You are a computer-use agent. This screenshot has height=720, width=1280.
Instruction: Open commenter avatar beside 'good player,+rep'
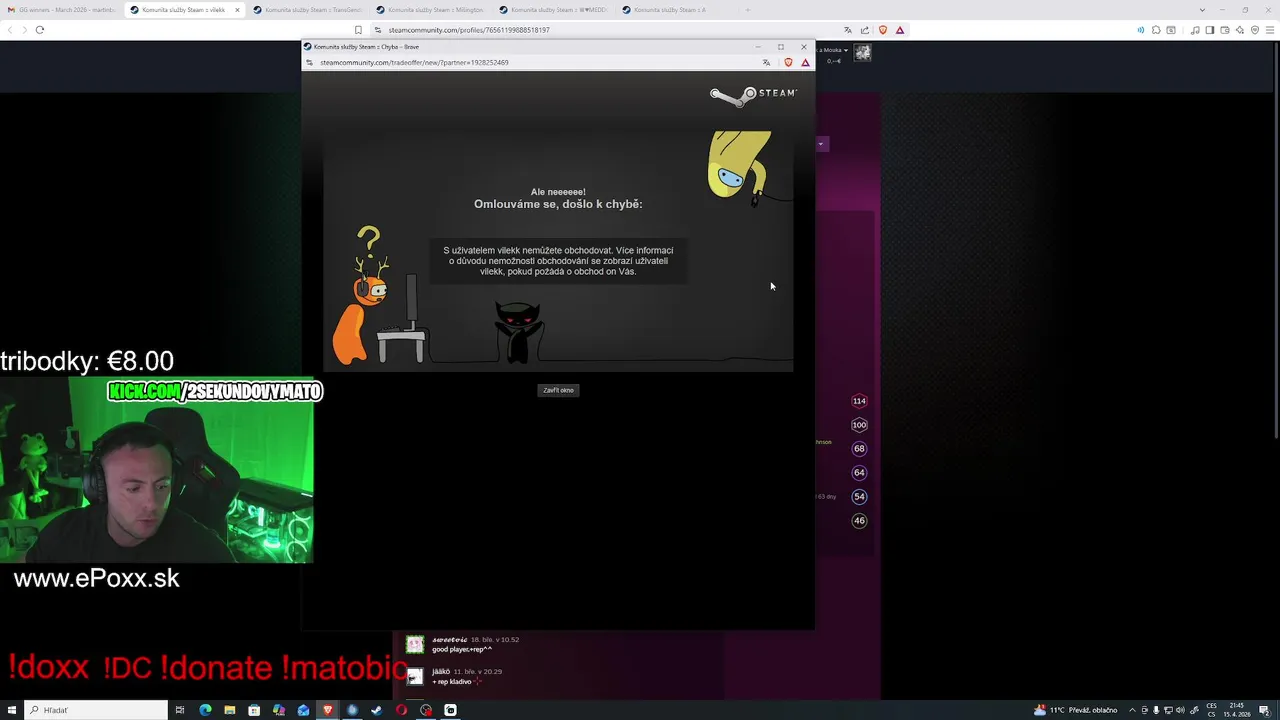click(415, 644)
